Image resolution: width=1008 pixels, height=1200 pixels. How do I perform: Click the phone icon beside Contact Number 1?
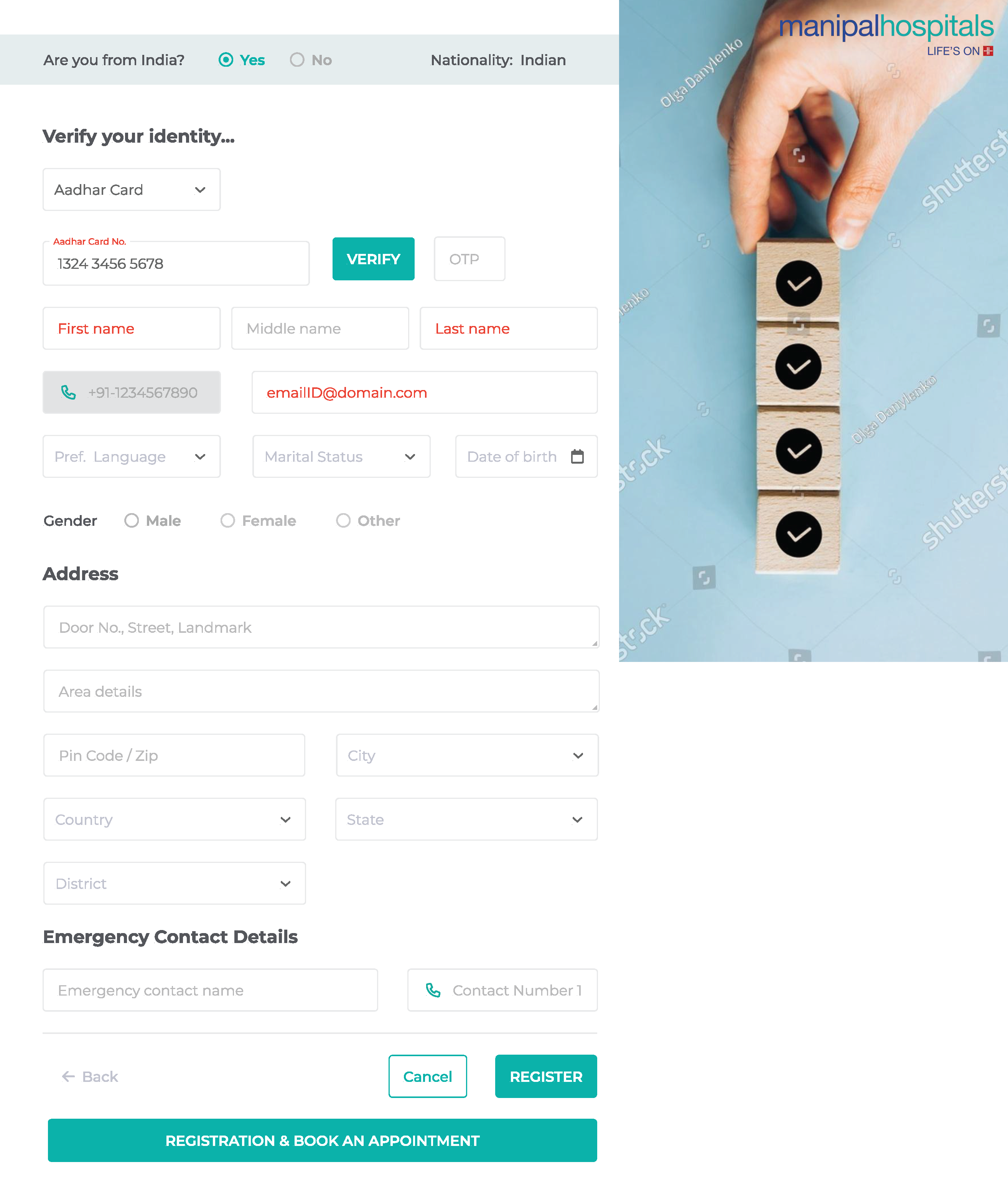tap(433, 990)
